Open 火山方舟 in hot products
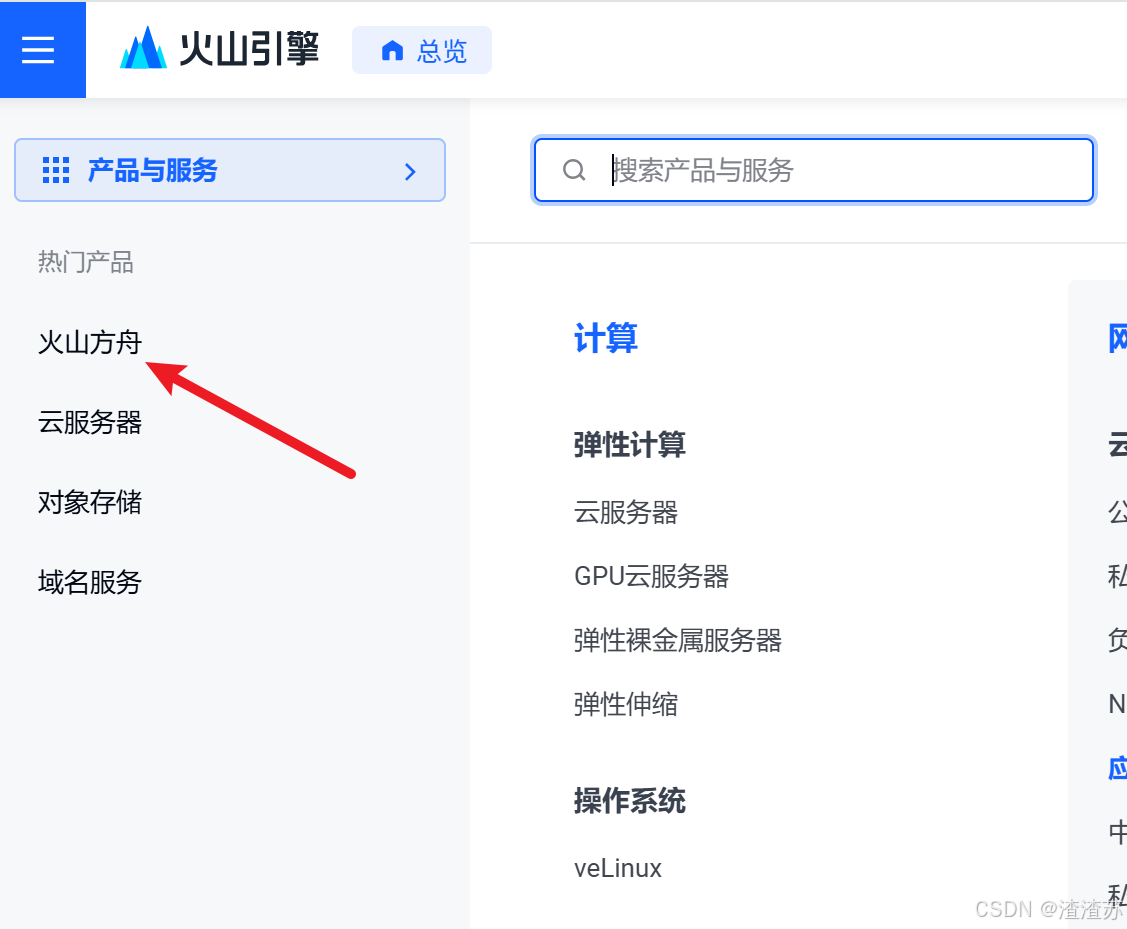The height and width of the screenshot is (929, 1127). [90, 343]
